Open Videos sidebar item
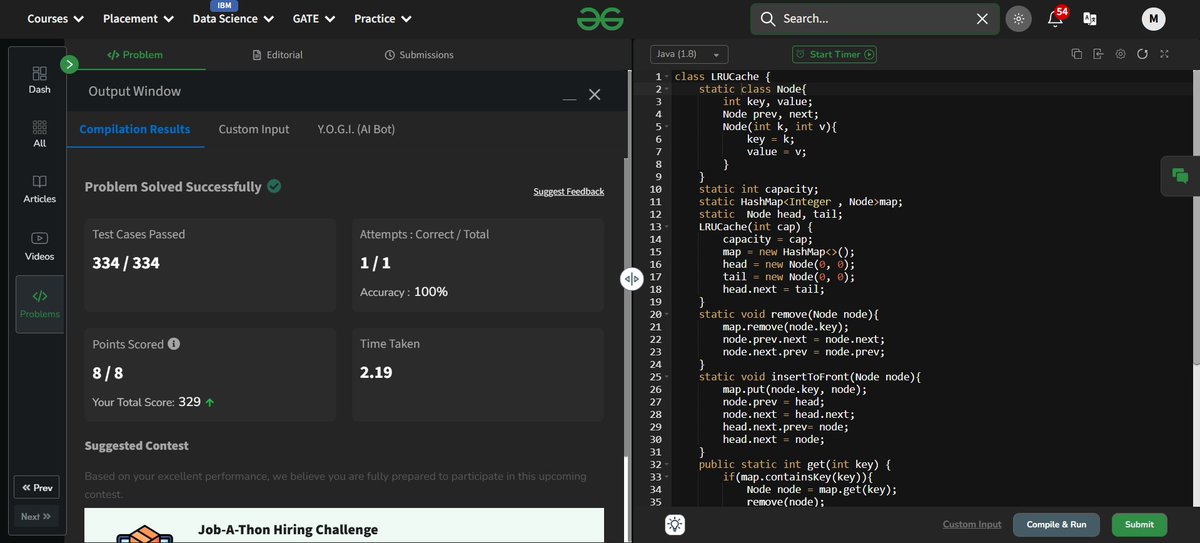The width and height of the screenshot is (1200, 543). [39, 246]
